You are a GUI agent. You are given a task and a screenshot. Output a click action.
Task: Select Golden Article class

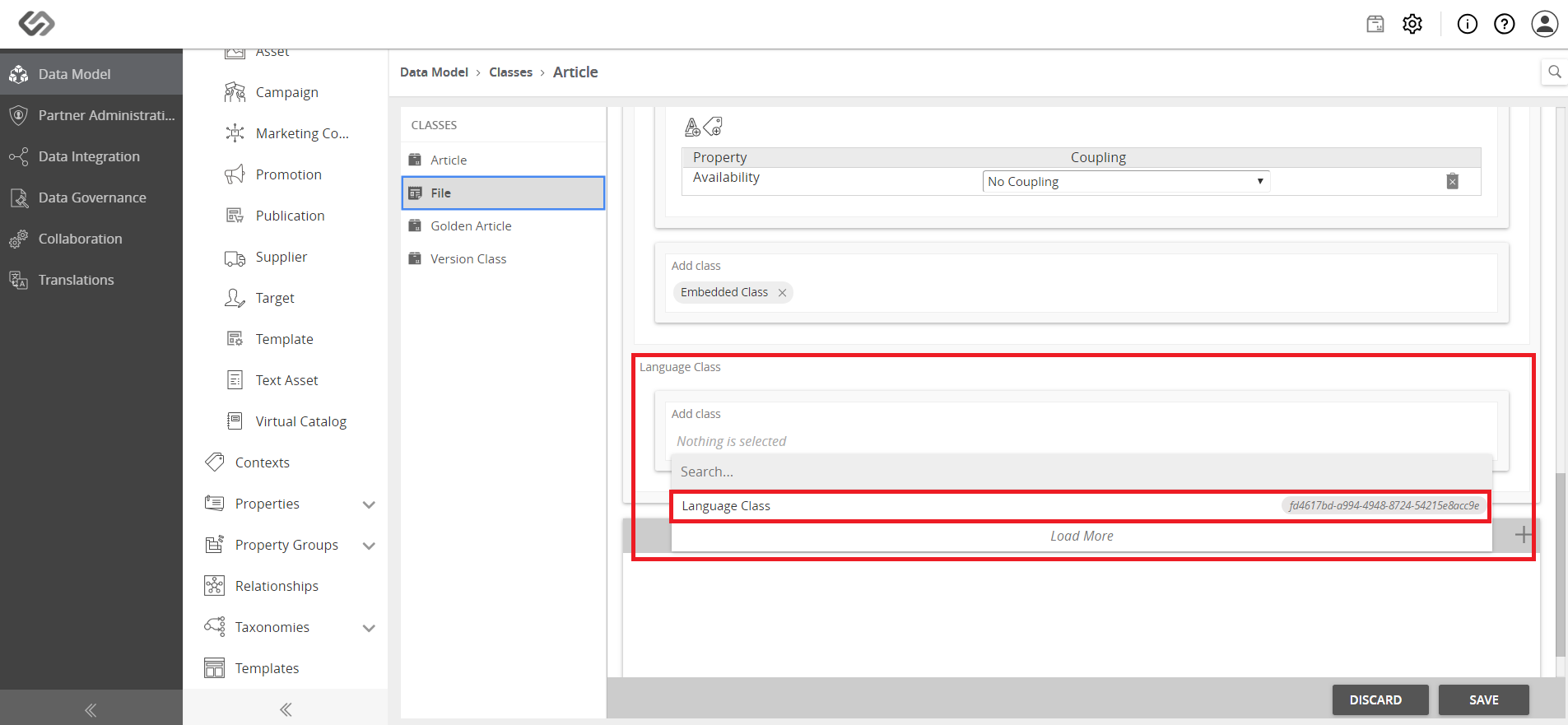pos(504,225)
